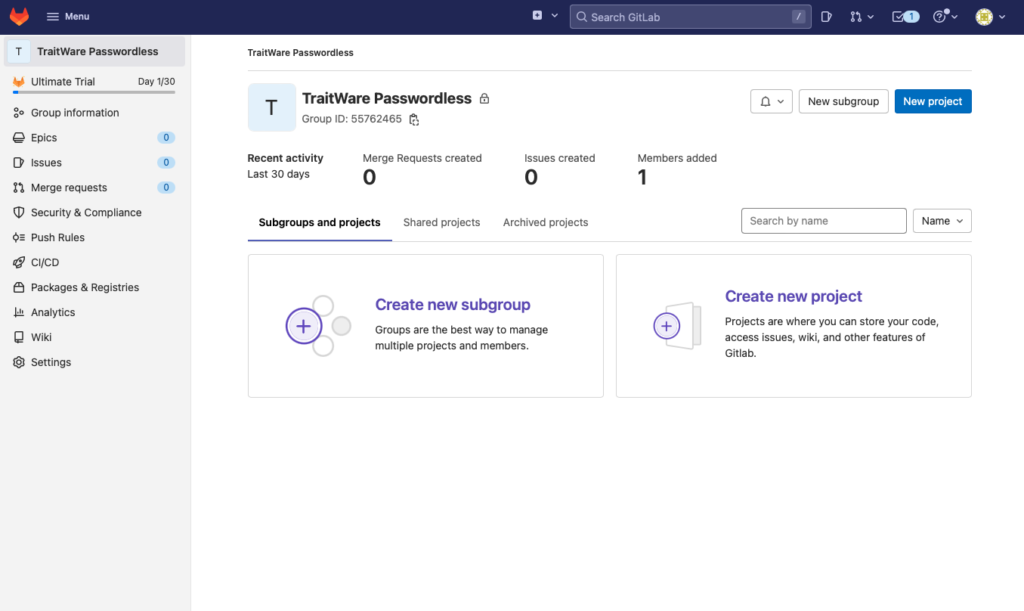
Task: Expand the user profile chevron
Action: 1002,17
